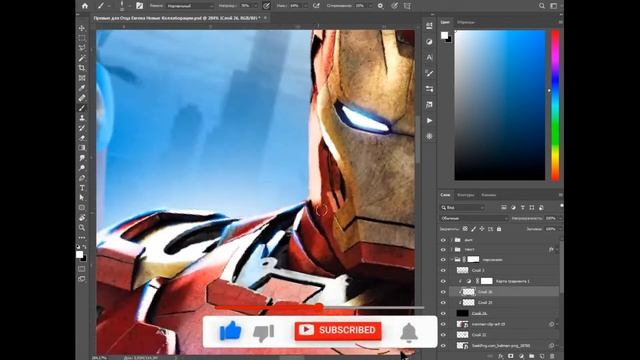640x360 pixels.
Task: Select the Gradient tool
Action: coord(82,148)
